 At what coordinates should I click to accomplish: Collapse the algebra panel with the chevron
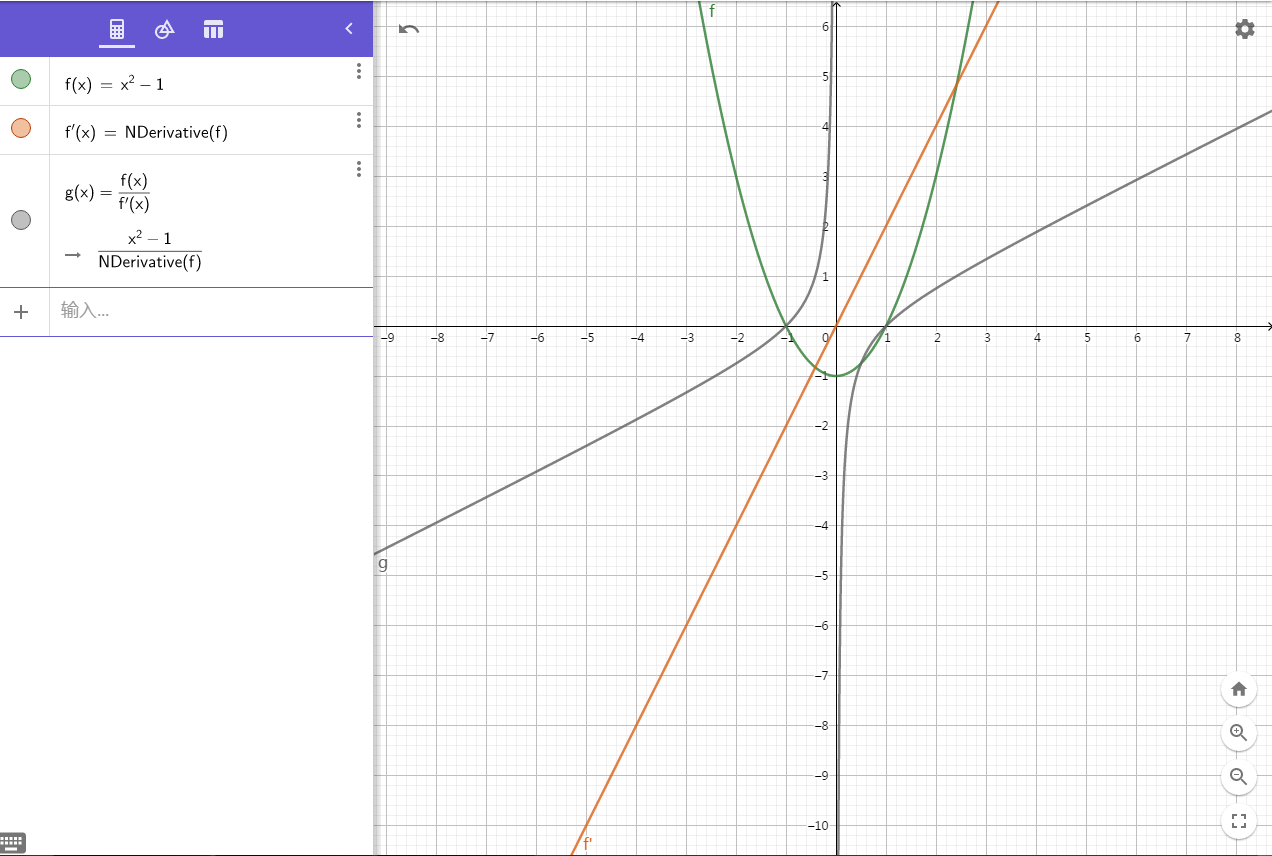pos(349,29)
